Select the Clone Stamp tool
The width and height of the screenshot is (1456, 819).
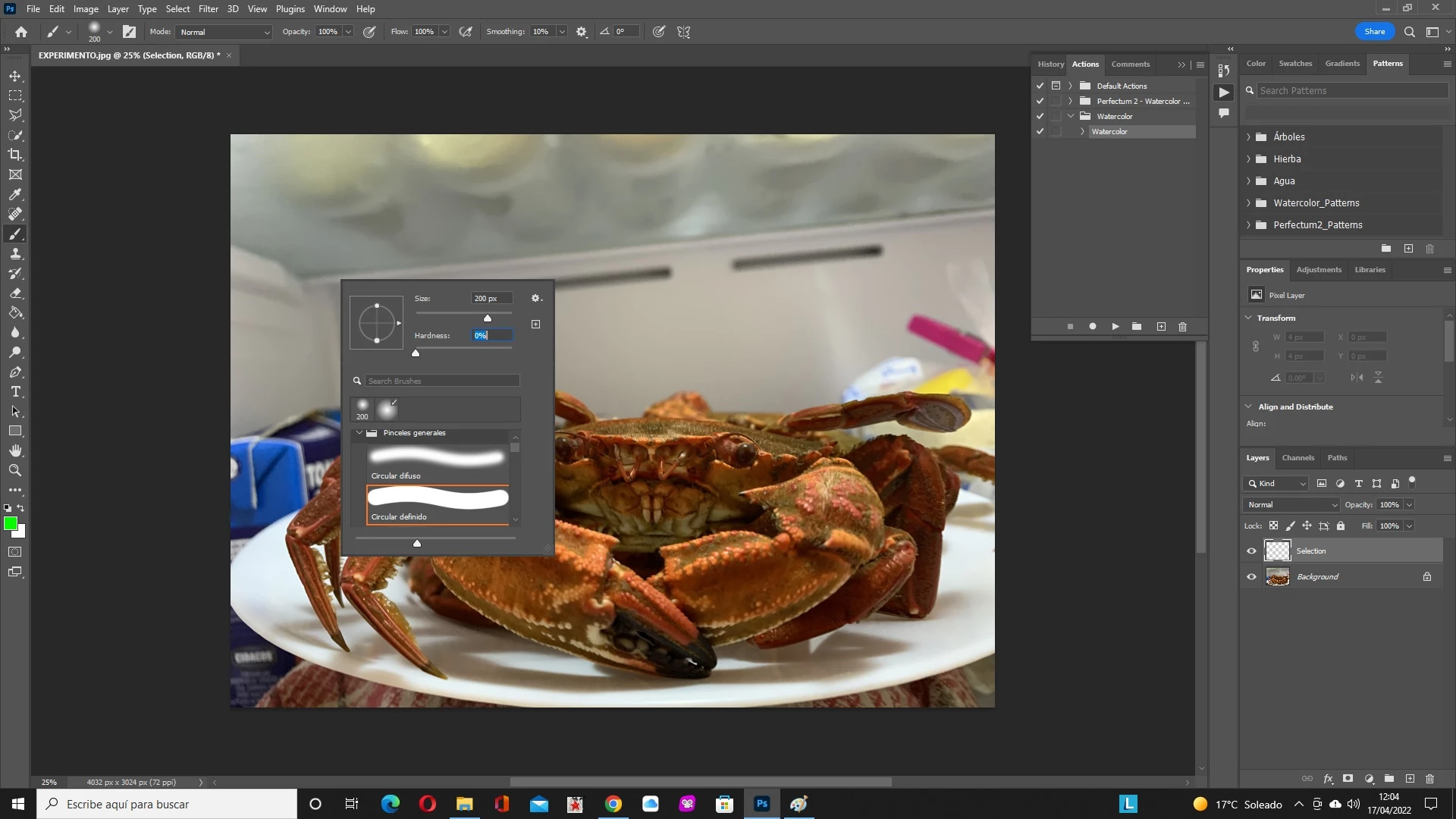pyautogui.click(x=15, y=254)
